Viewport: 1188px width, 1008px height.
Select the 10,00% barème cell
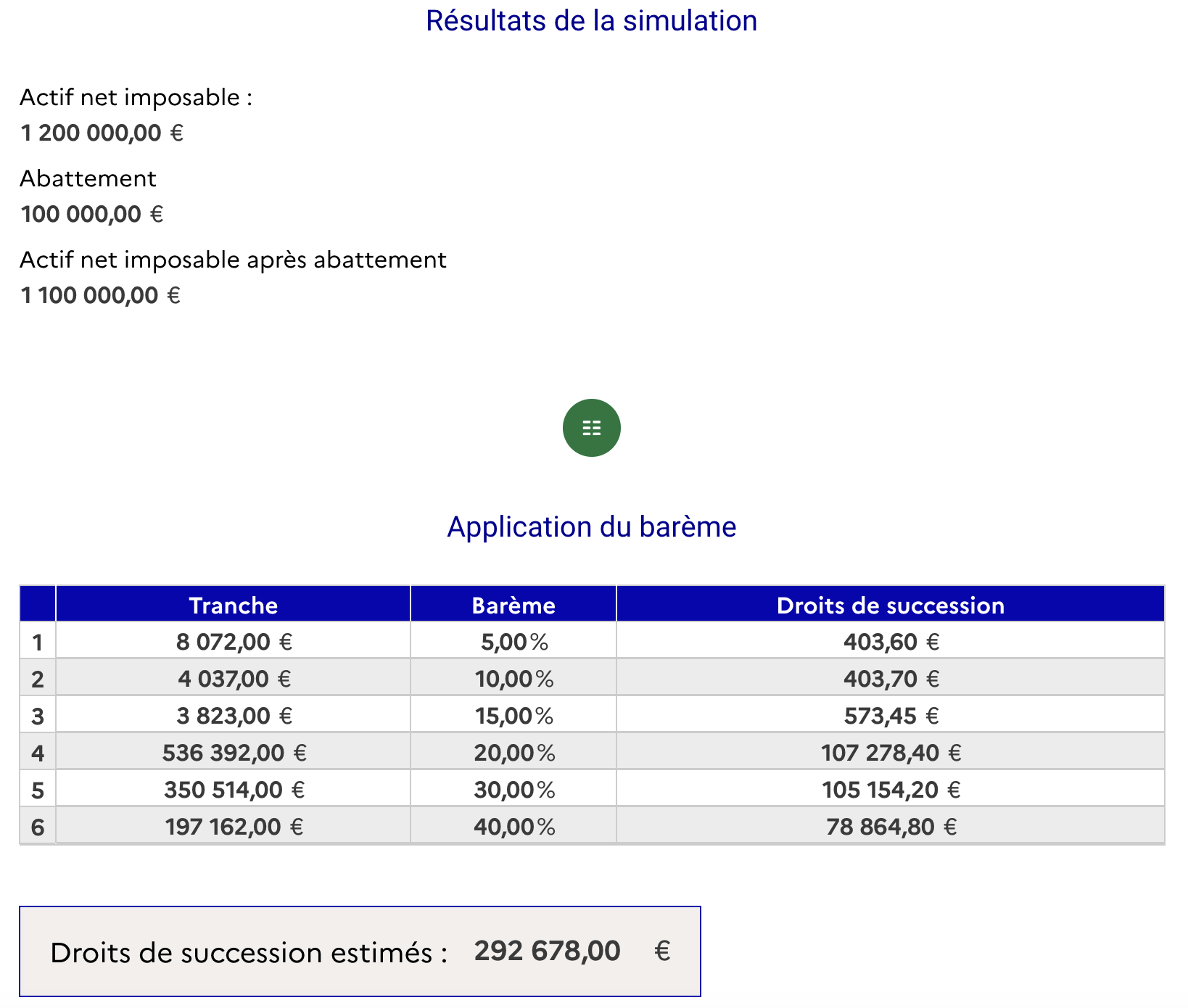click(x=513, y=679)
